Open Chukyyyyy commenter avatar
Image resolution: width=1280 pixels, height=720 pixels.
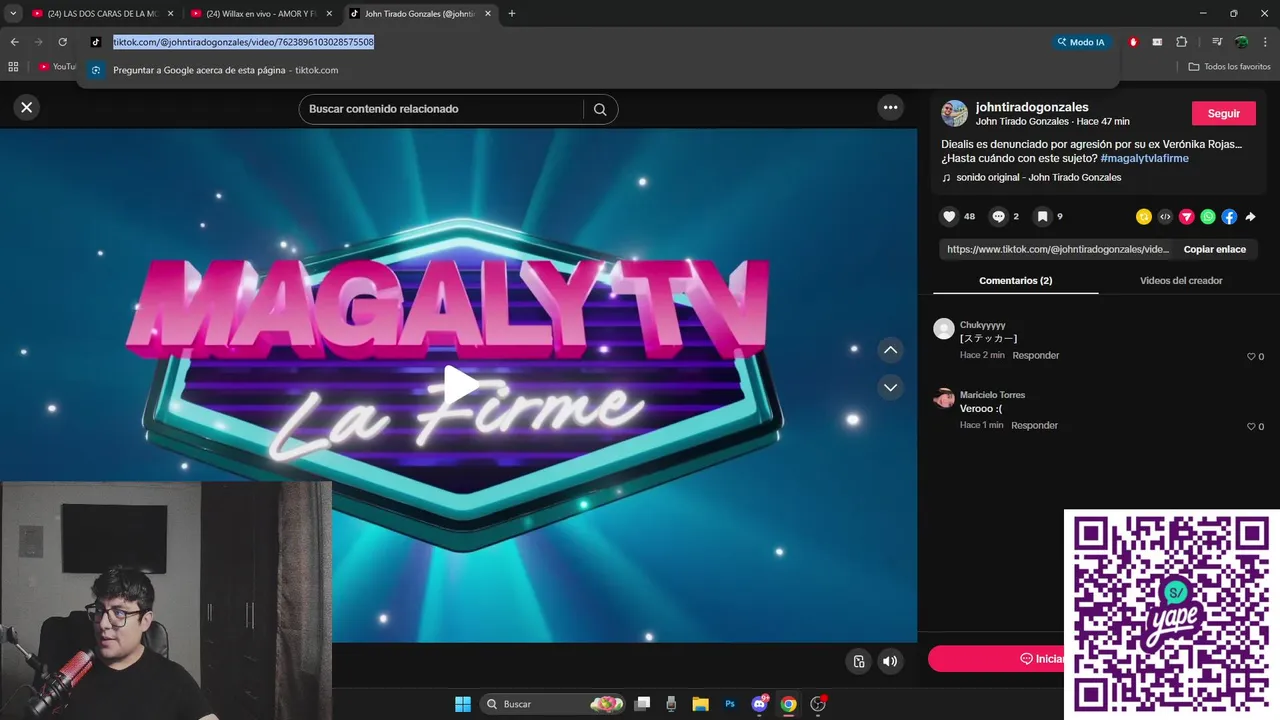[x=944, y=329]
